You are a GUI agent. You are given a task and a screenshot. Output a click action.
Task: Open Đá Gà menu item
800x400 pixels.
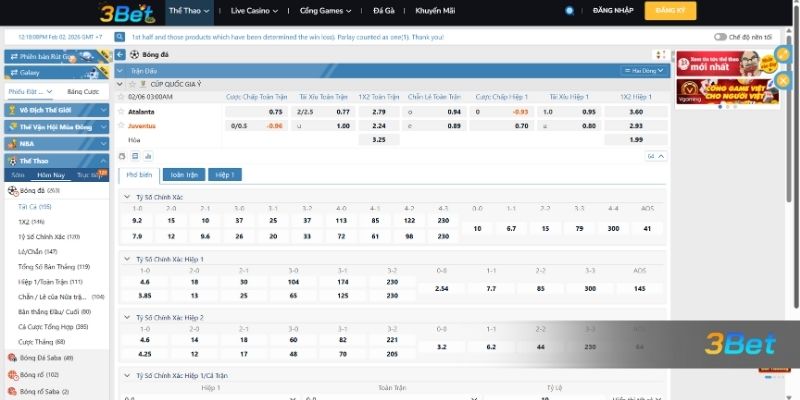coord(384,11)
